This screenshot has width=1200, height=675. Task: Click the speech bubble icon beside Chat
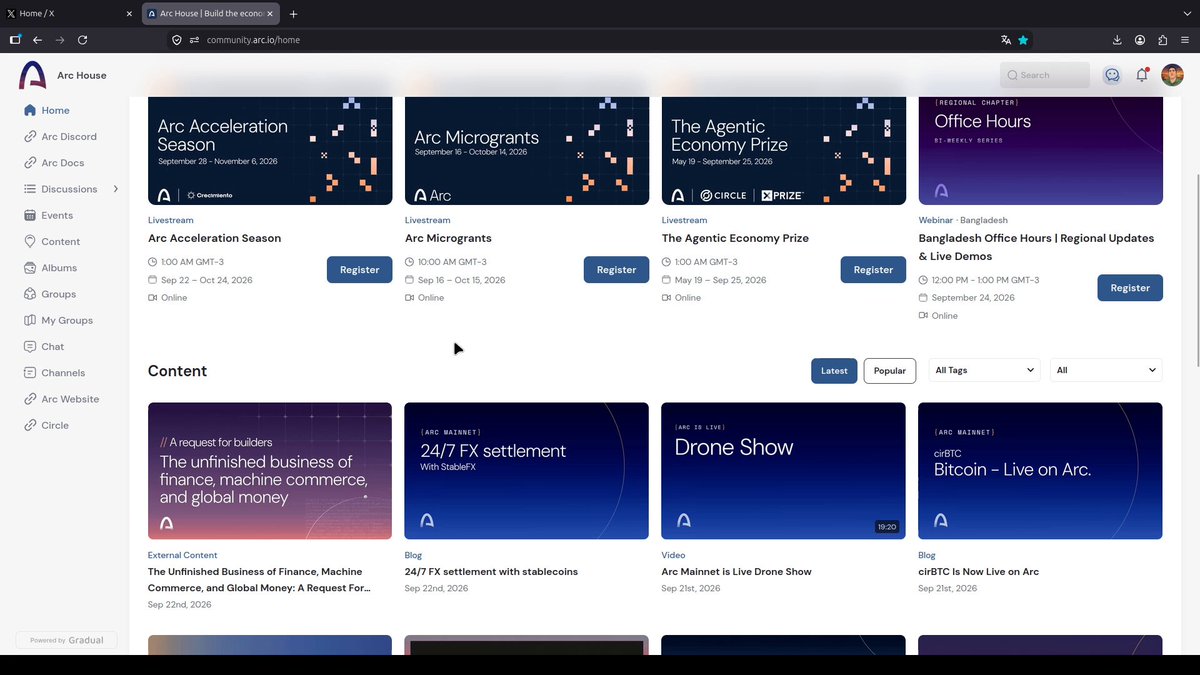coord(31,347)
